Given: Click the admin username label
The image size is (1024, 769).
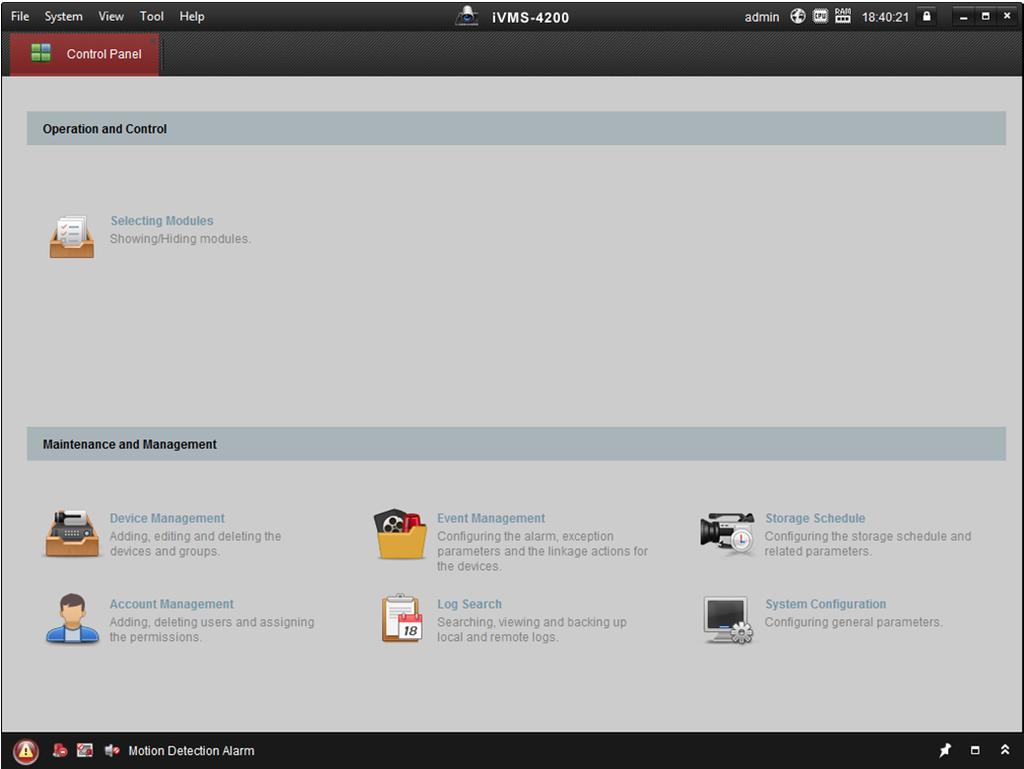Looking at the screenshot, I should tap(761, 17).
